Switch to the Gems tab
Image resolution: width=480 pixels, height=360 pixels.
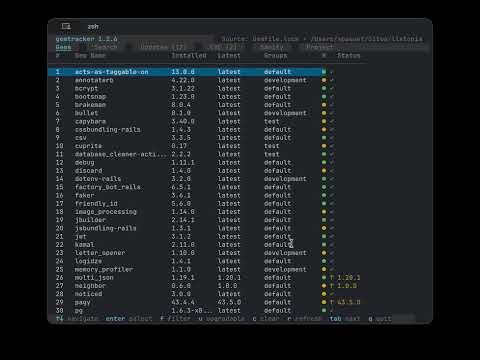click(63, 47)
